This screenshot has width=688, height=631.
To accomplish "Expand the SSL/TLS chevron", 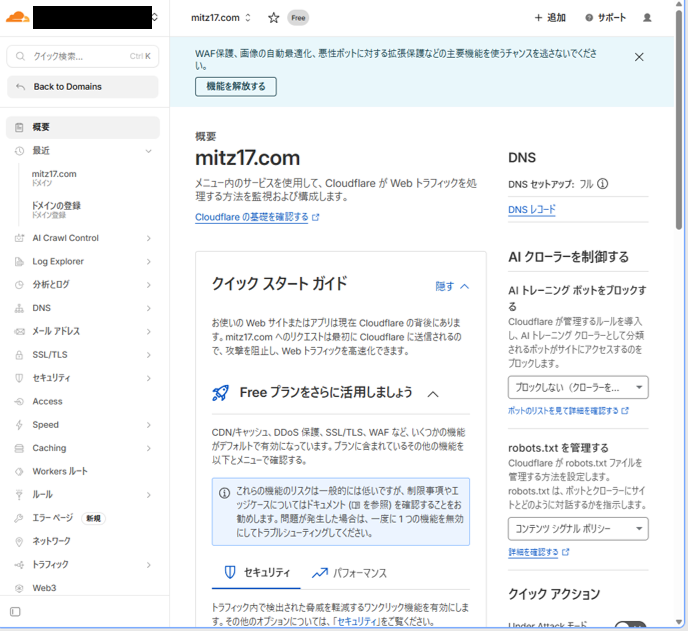I will pyautogui.click(x=149, y=355).
